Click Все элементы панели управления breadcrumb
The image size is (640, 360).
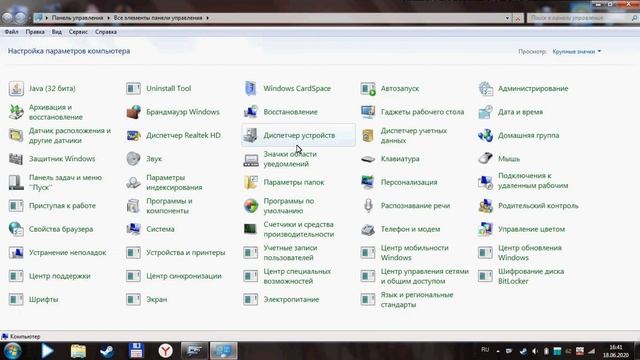pyautogui.click(x=158, y=18)
